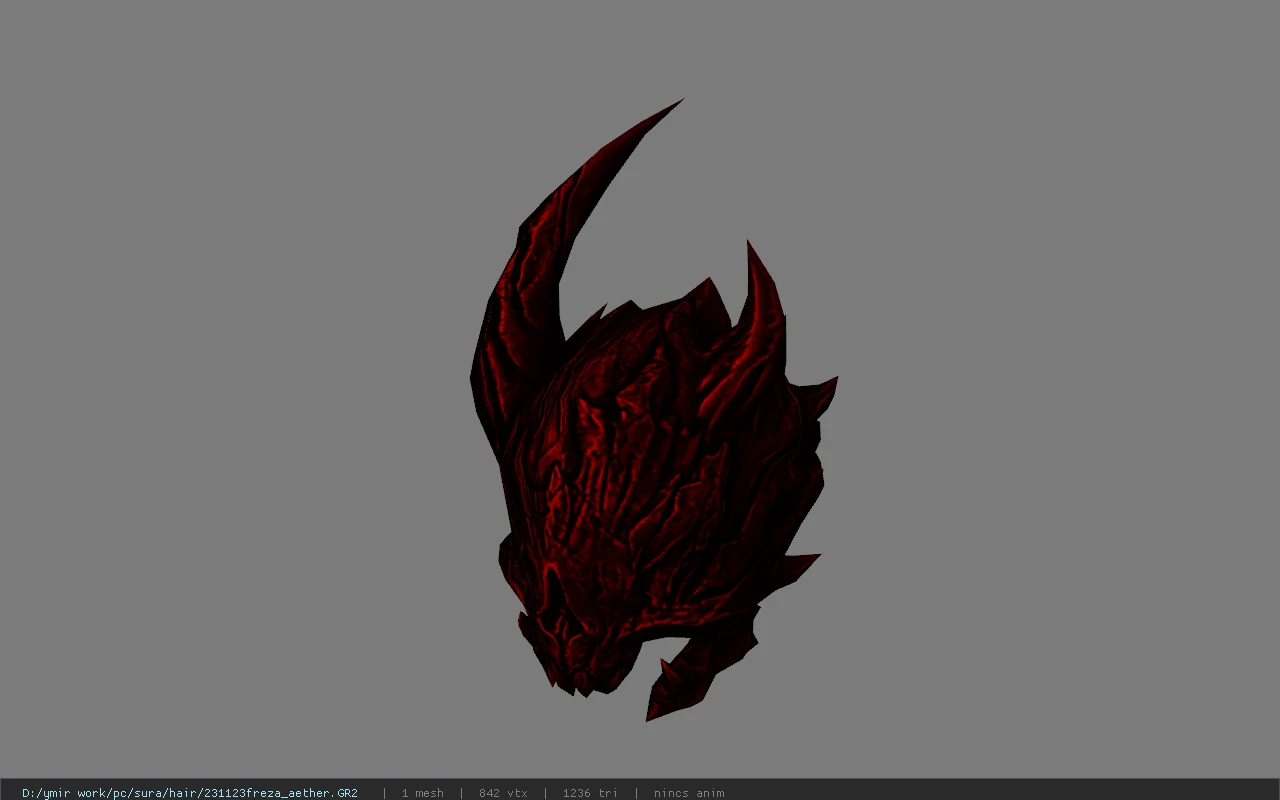Click the file path 231123freza_aether.GR2
1280x800 pixels.
point(190,793)
